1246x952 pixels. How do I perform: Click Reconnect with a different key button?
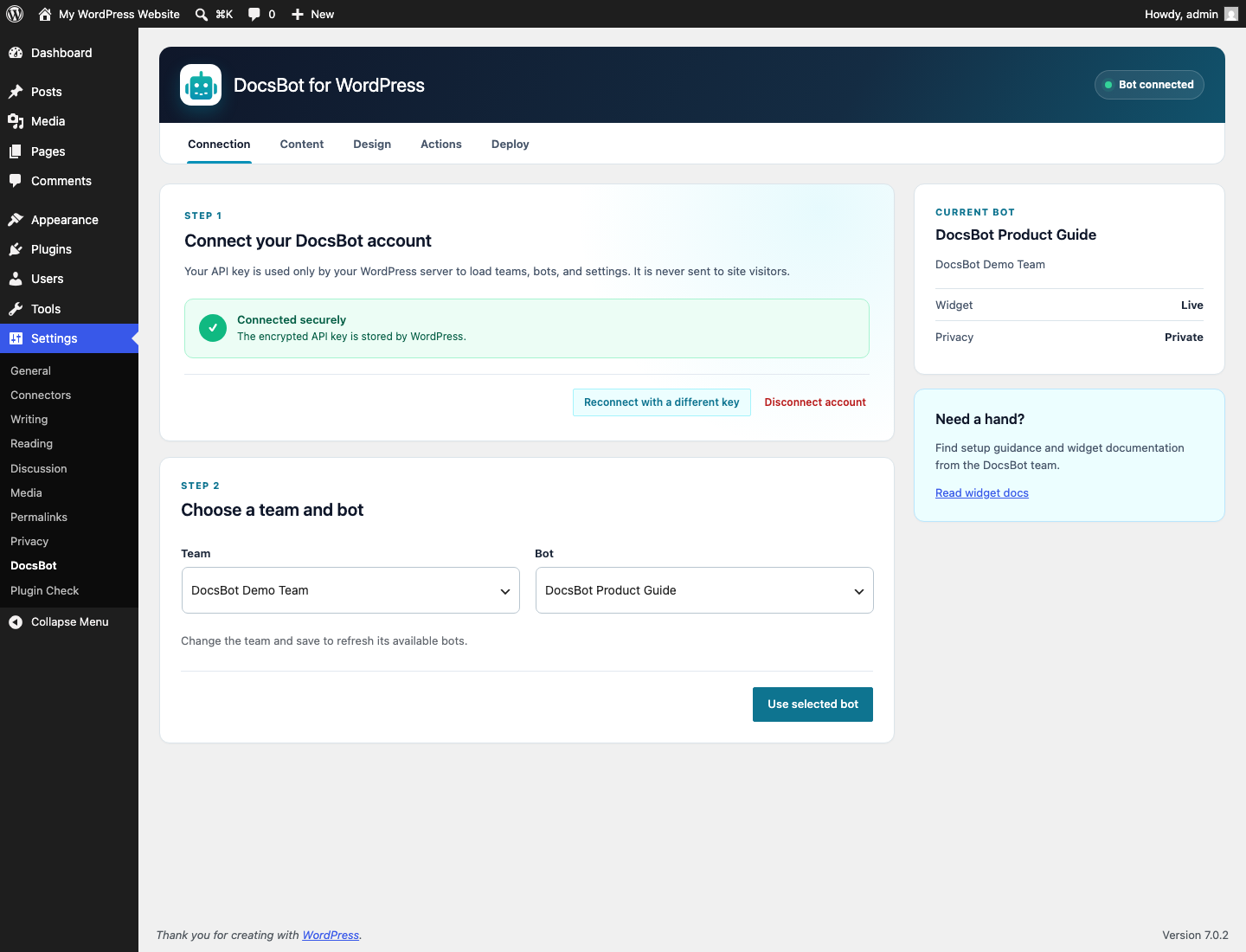662,402
